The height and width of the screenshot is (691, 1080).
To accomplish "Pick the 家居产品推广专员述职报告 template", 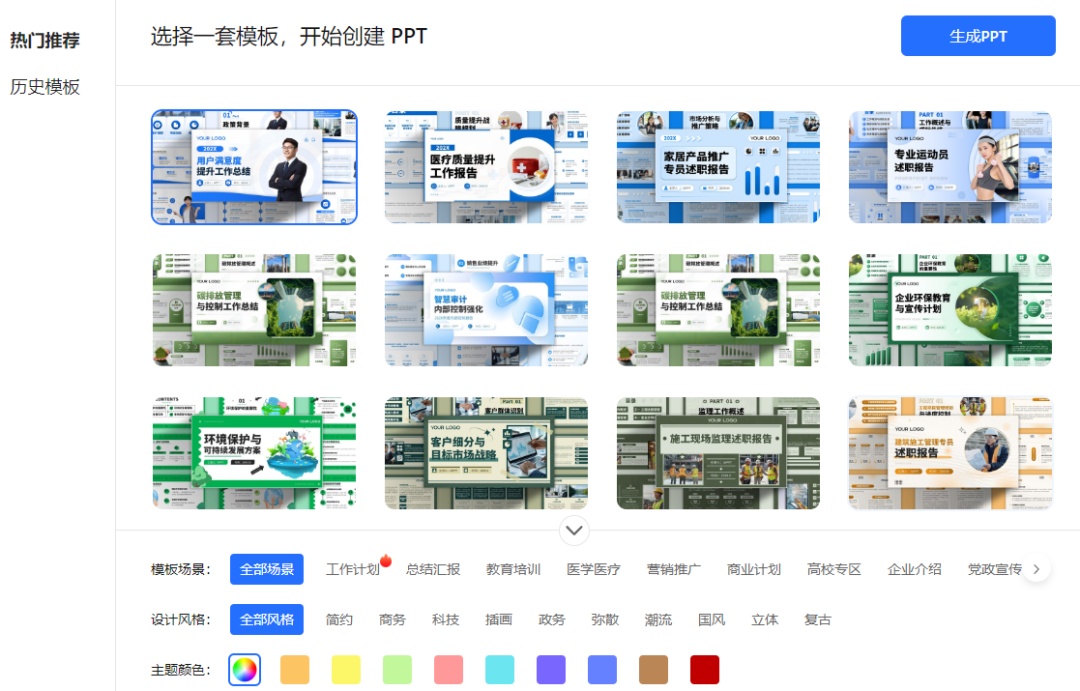I will pos(718,167).
